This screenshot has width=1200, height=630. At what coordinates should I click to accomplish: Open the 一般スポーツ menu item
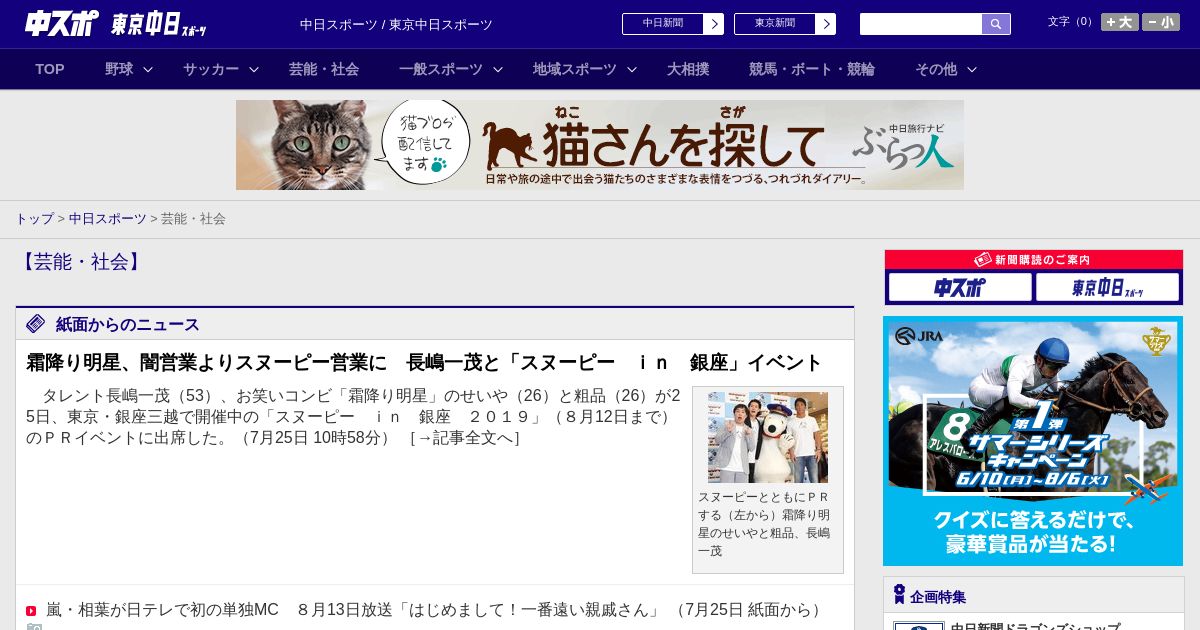(441, 69)
